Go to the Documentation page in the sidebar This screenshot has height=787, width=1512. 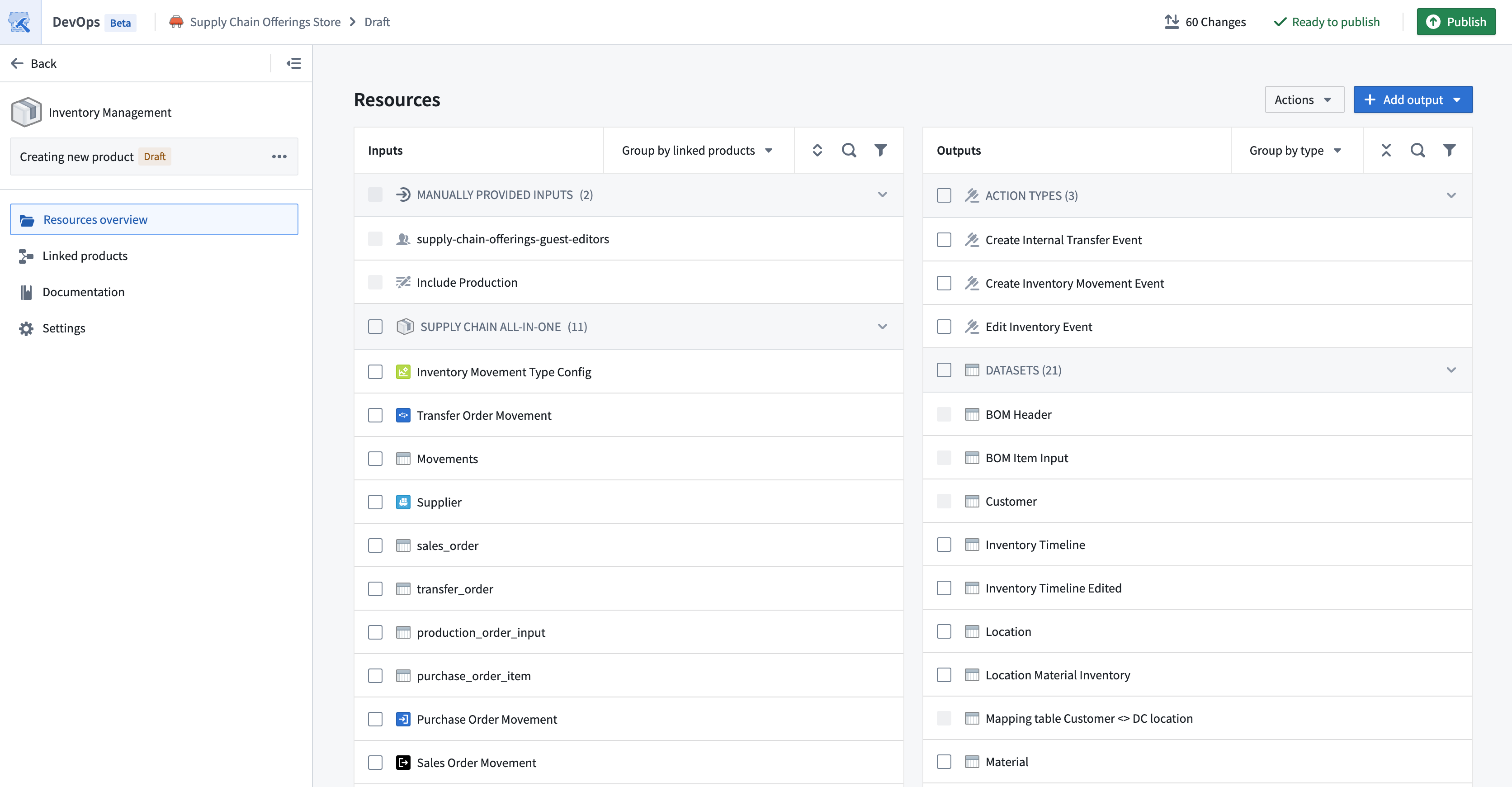[83, 292]
